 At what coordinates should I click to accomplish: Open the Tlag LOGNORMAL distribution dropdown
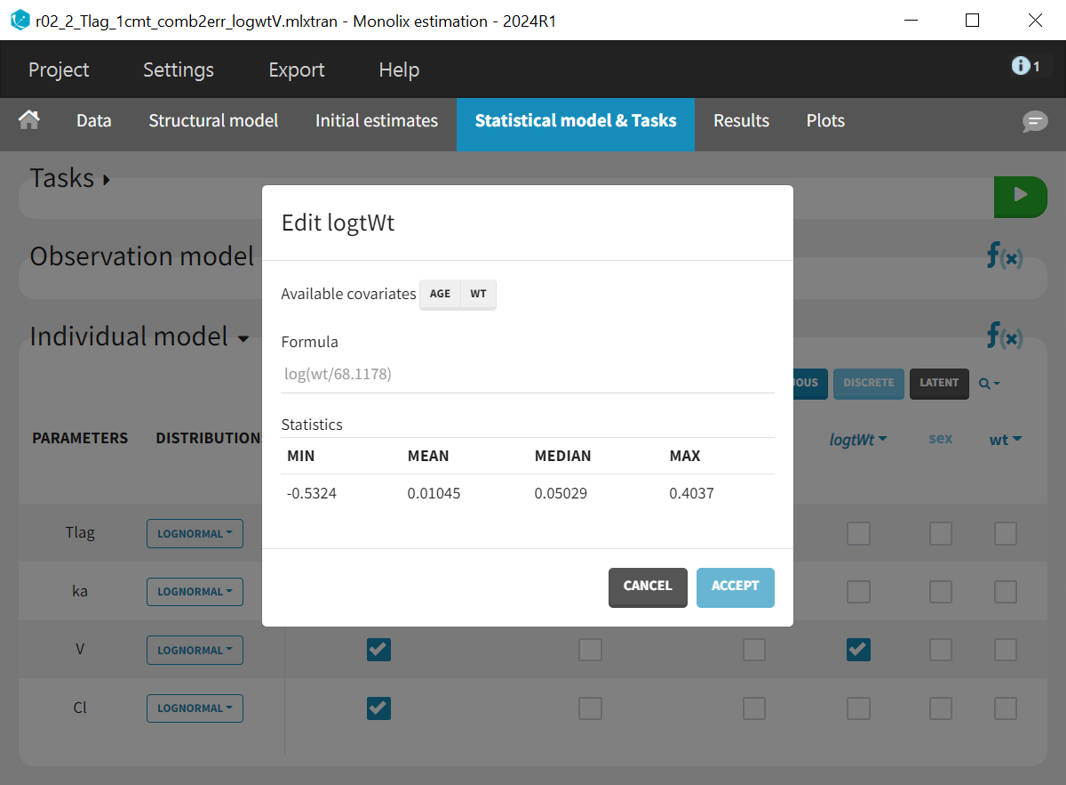[x=195, y=533]
